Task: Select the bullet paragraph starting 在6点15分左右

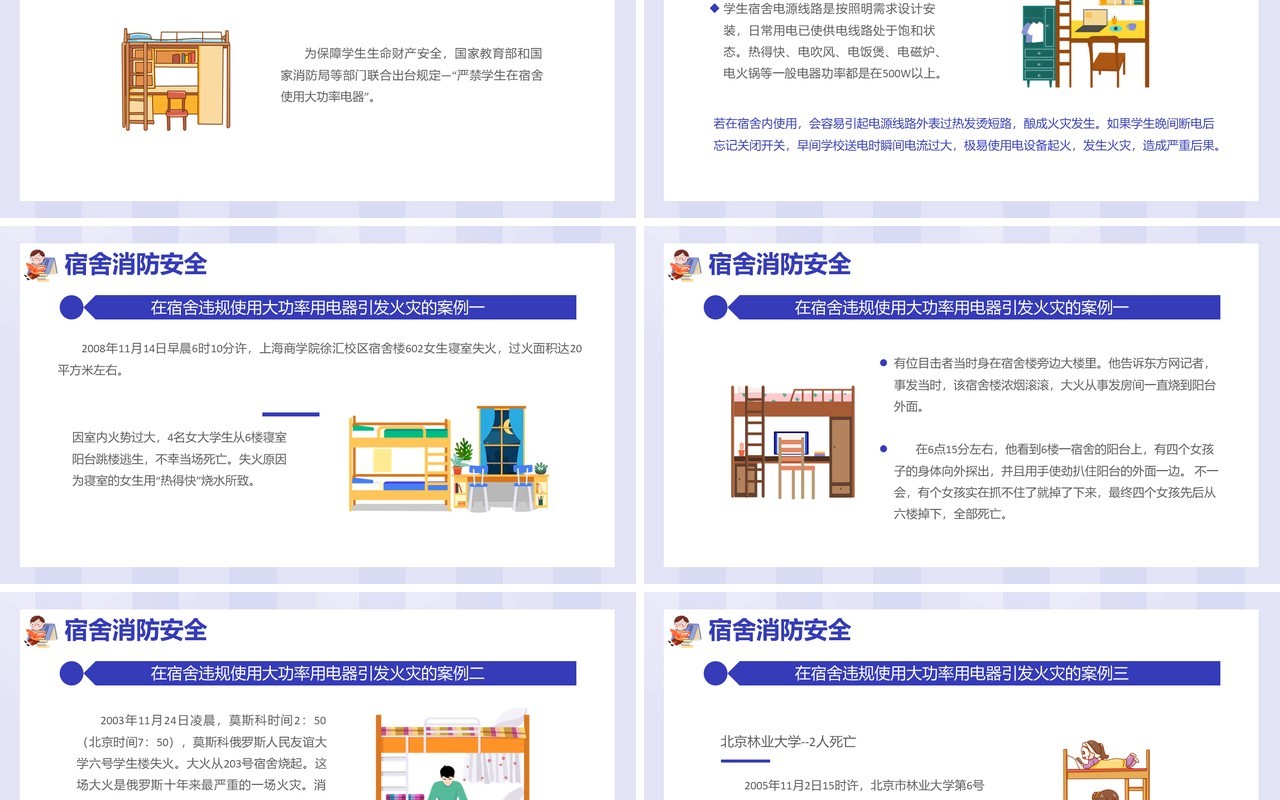Action: 1055,481
